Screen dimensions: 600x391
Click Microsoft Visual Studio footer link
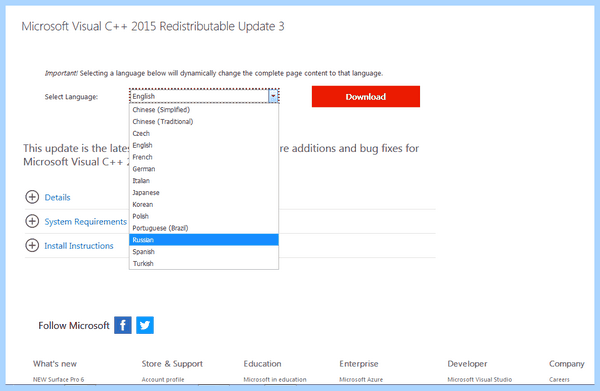click(x=479, y=380)
